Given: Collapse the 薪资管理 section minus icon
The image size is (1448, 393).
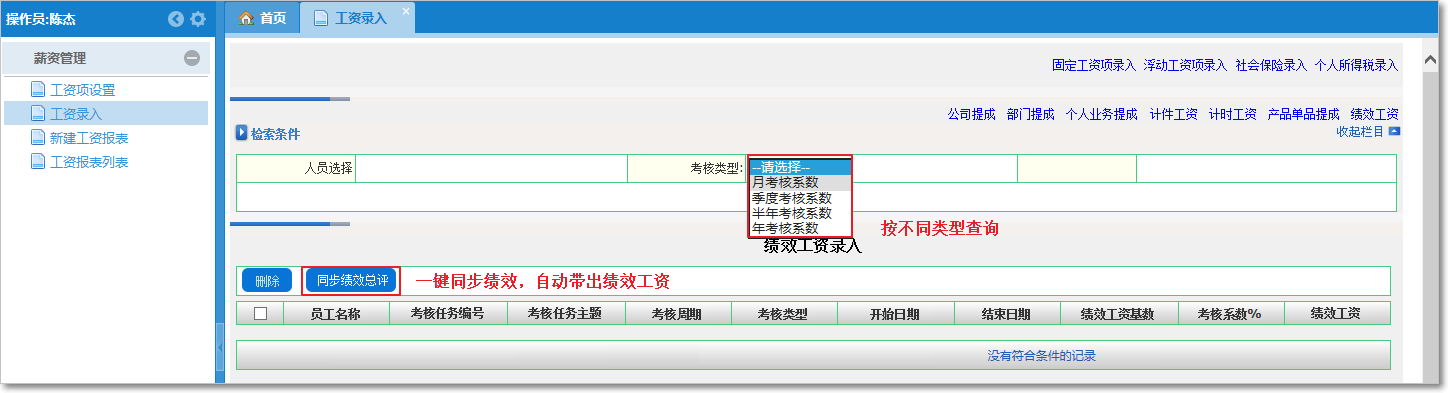Looking at the screenshot, I should click(x=192, y=58).
